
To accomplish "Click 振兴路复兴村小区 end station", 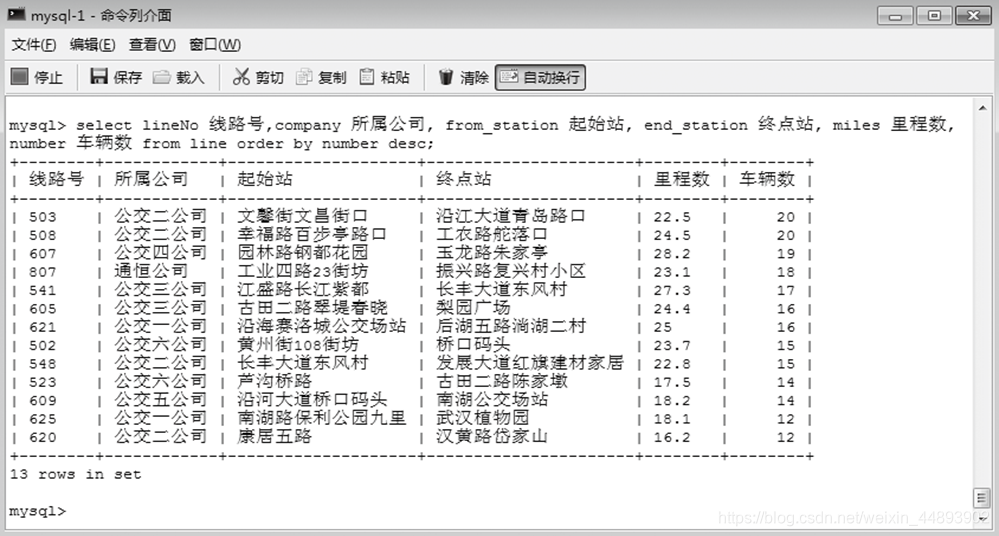I will point(511,271).
